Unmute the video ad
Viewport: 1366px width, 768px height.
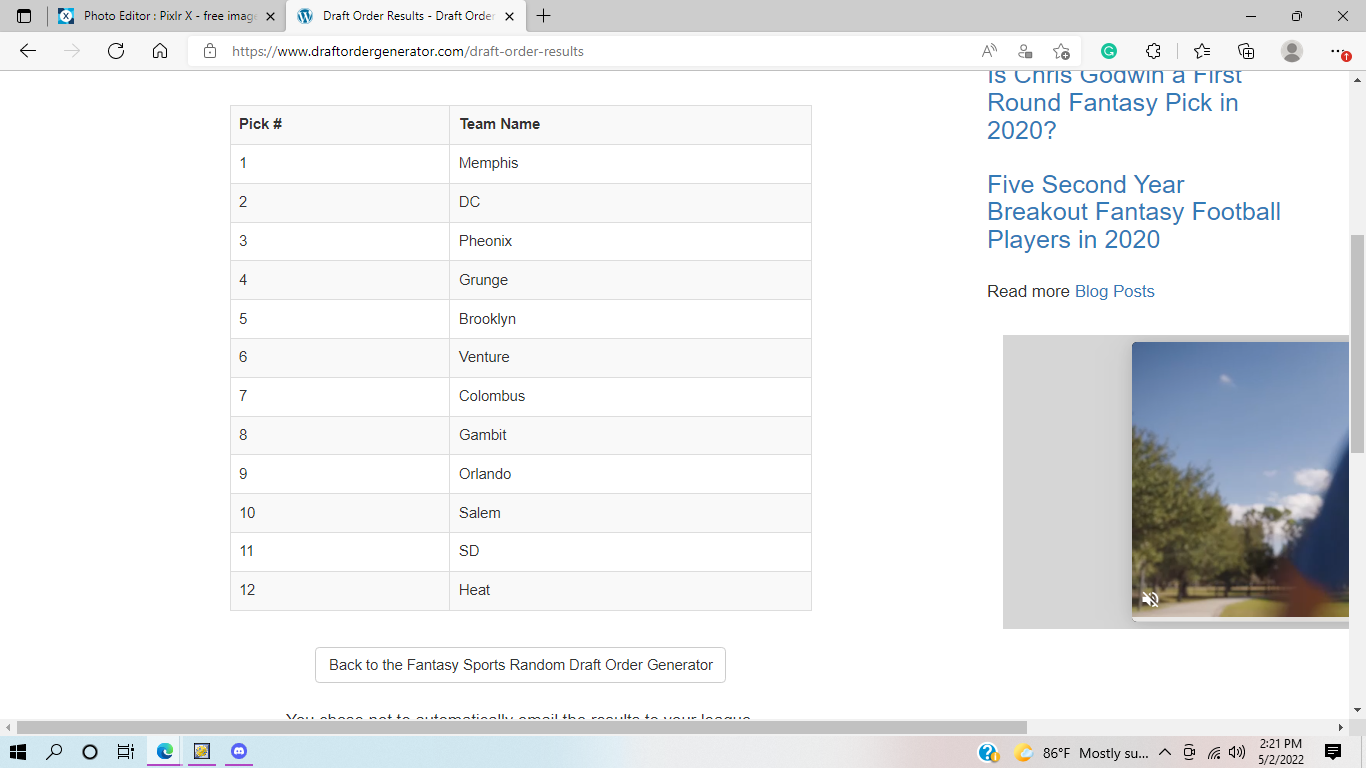pos(1151,599)
